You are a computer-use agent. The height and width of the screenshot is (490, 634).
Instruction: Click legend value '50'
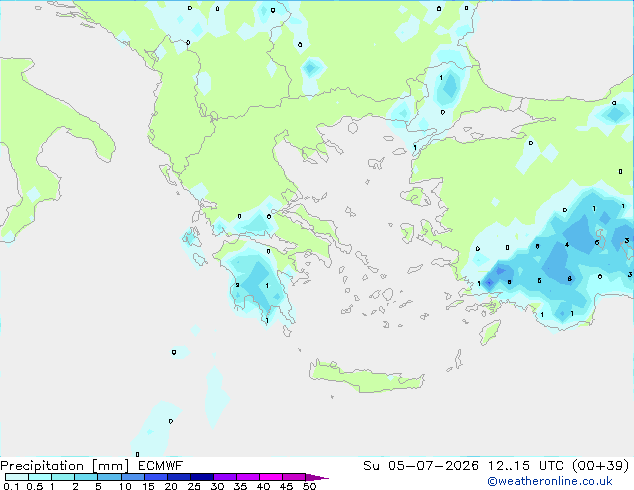pyautogui.click(x=309, y=486)
